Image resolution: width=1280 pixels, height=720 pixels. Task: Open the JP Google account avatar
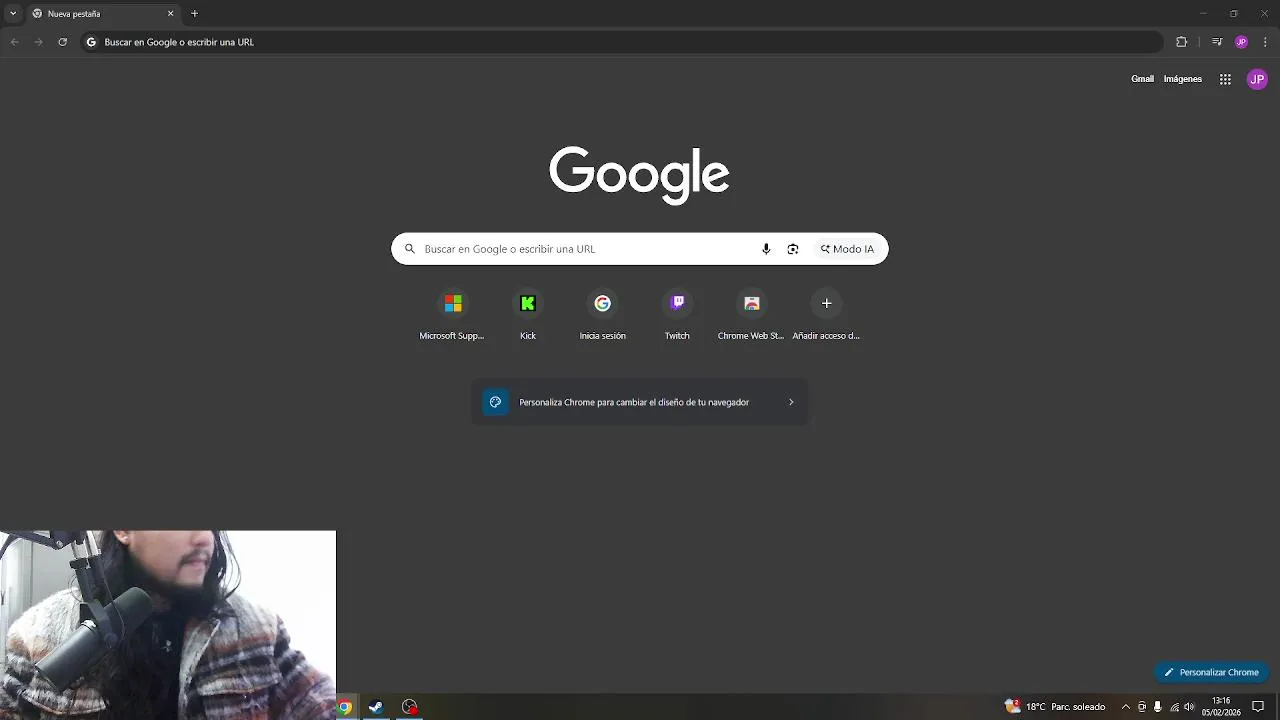click(1257, 79)
